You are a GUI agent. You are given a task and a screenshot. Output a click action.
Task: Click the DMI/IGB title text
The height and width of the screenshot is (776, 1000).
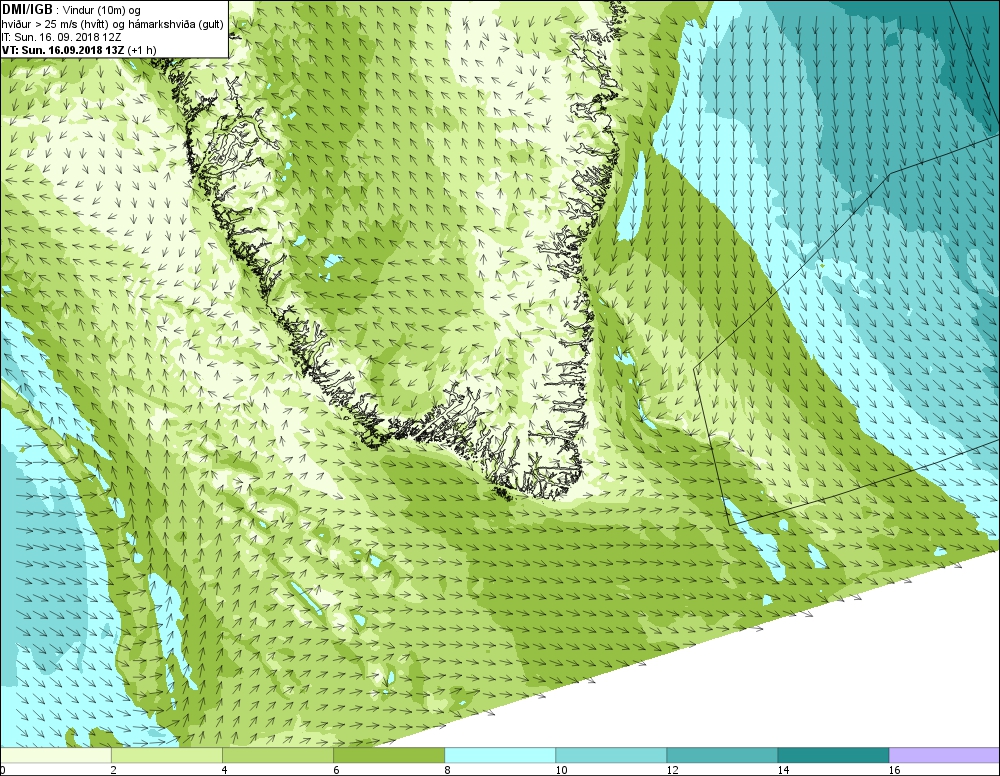tap(27, 10)
